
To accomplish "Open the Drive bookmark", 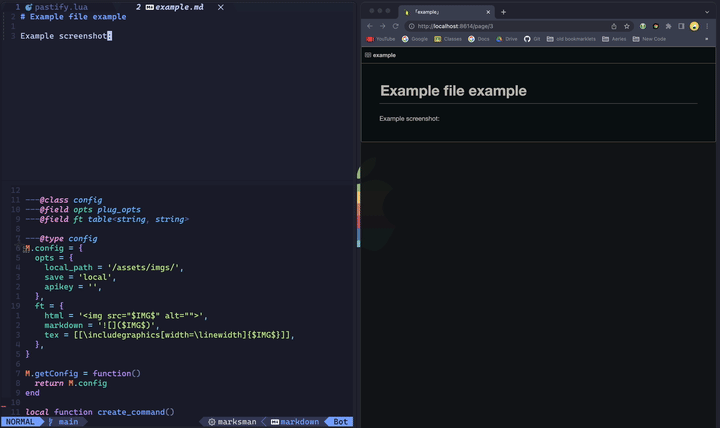I will [506, 39].
